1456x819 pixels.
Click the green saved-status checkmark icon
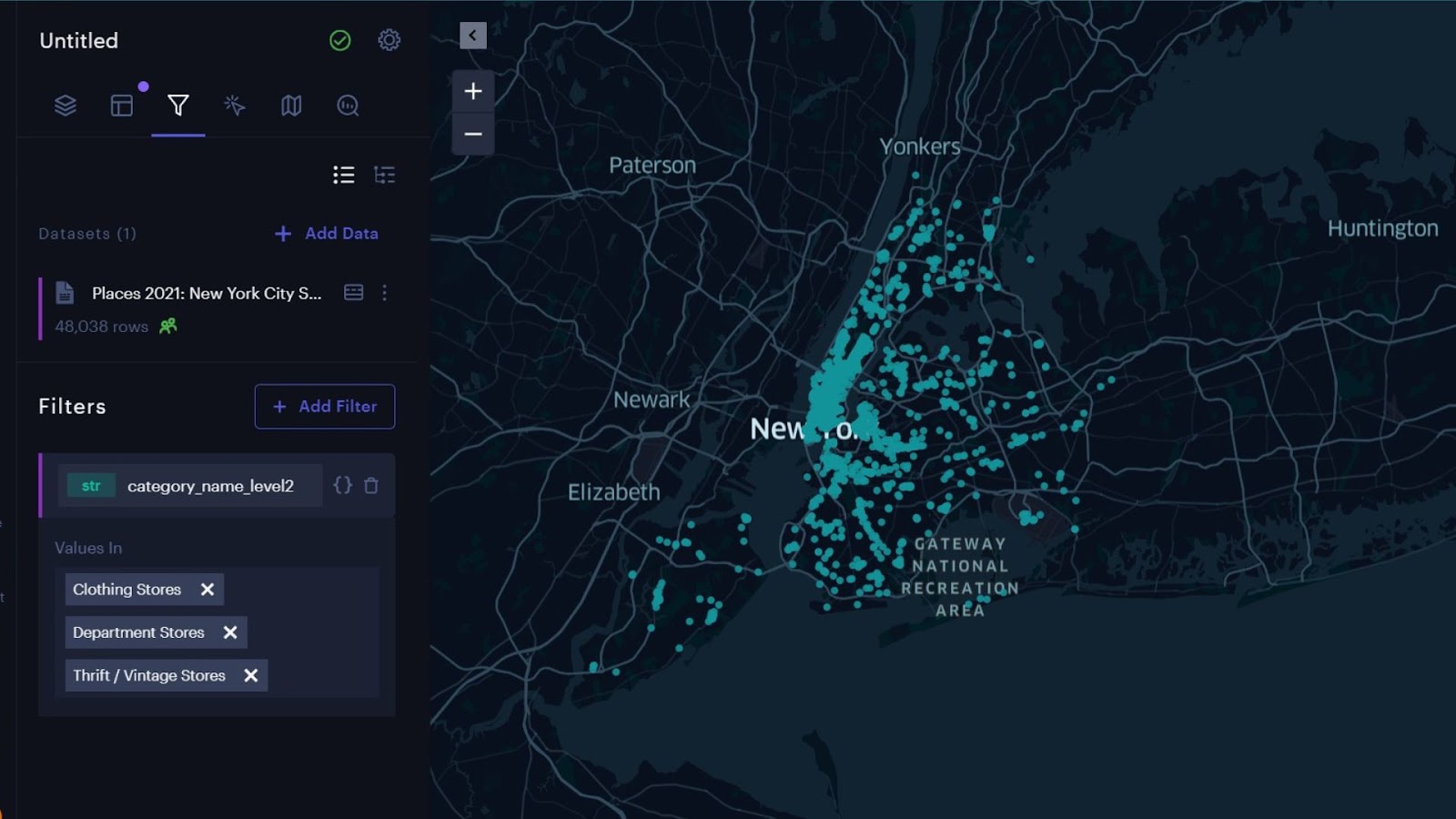click(x=340, y=40)
